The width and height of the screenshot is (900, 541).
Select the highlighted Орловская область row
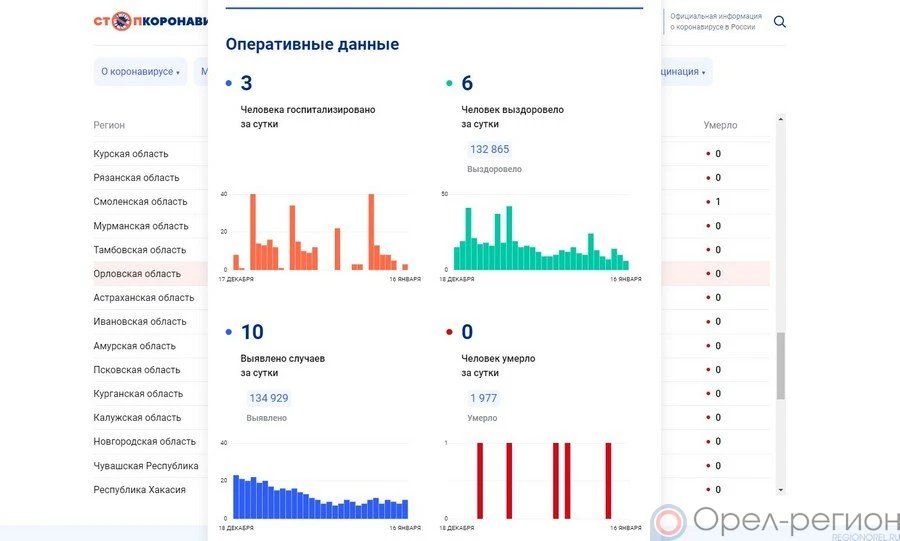click(137, 274)
